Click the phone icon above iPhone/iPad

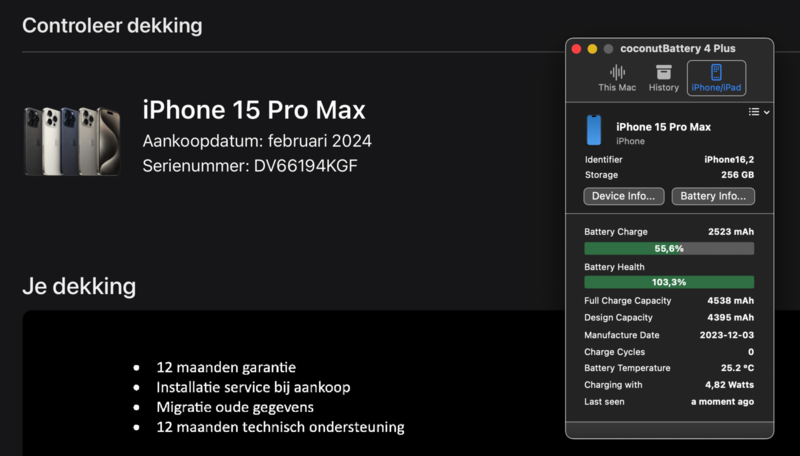(x=716, y=72)
